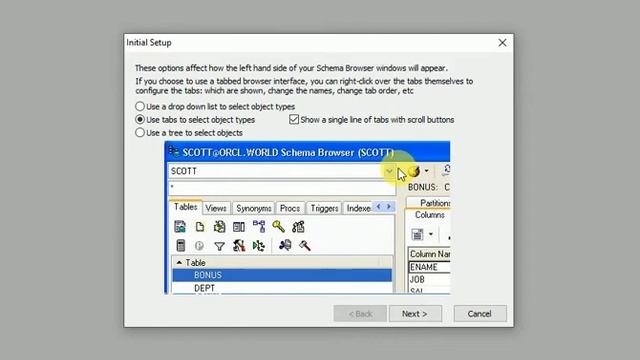This screenshot has width=640, height=360.
Task: Click the Column Name header
Action: pyautogui.click(x=429, y=254)
